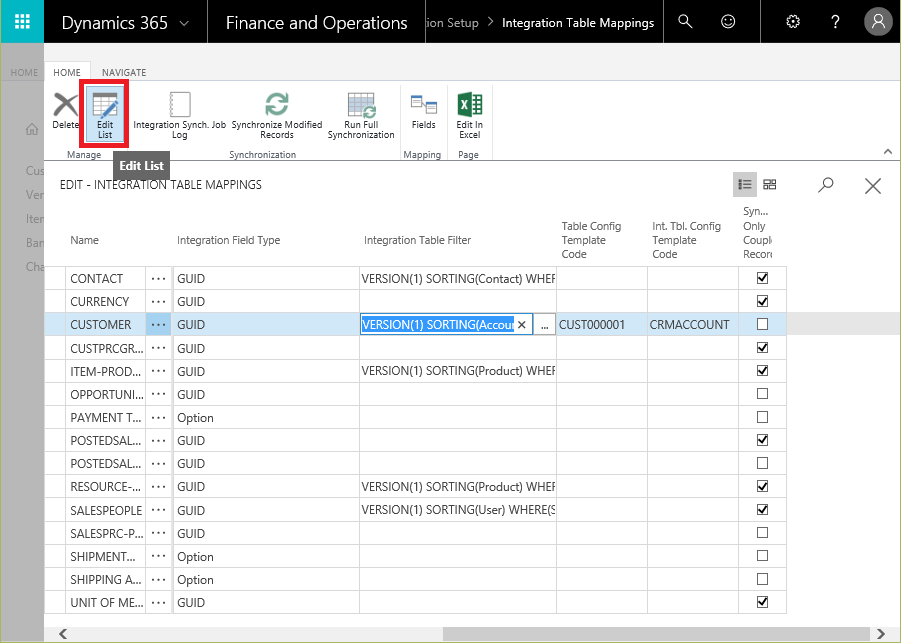Click the Delete ribbon icon
Screen dimensions: 901x643
[65, 111]
